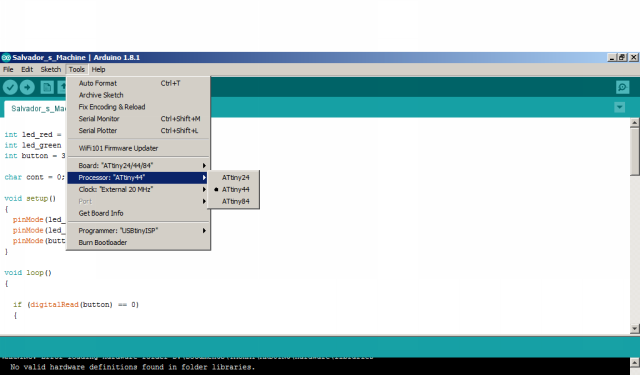
Task: Minimize the Arduino window
Action: click(x=611, y=58)
